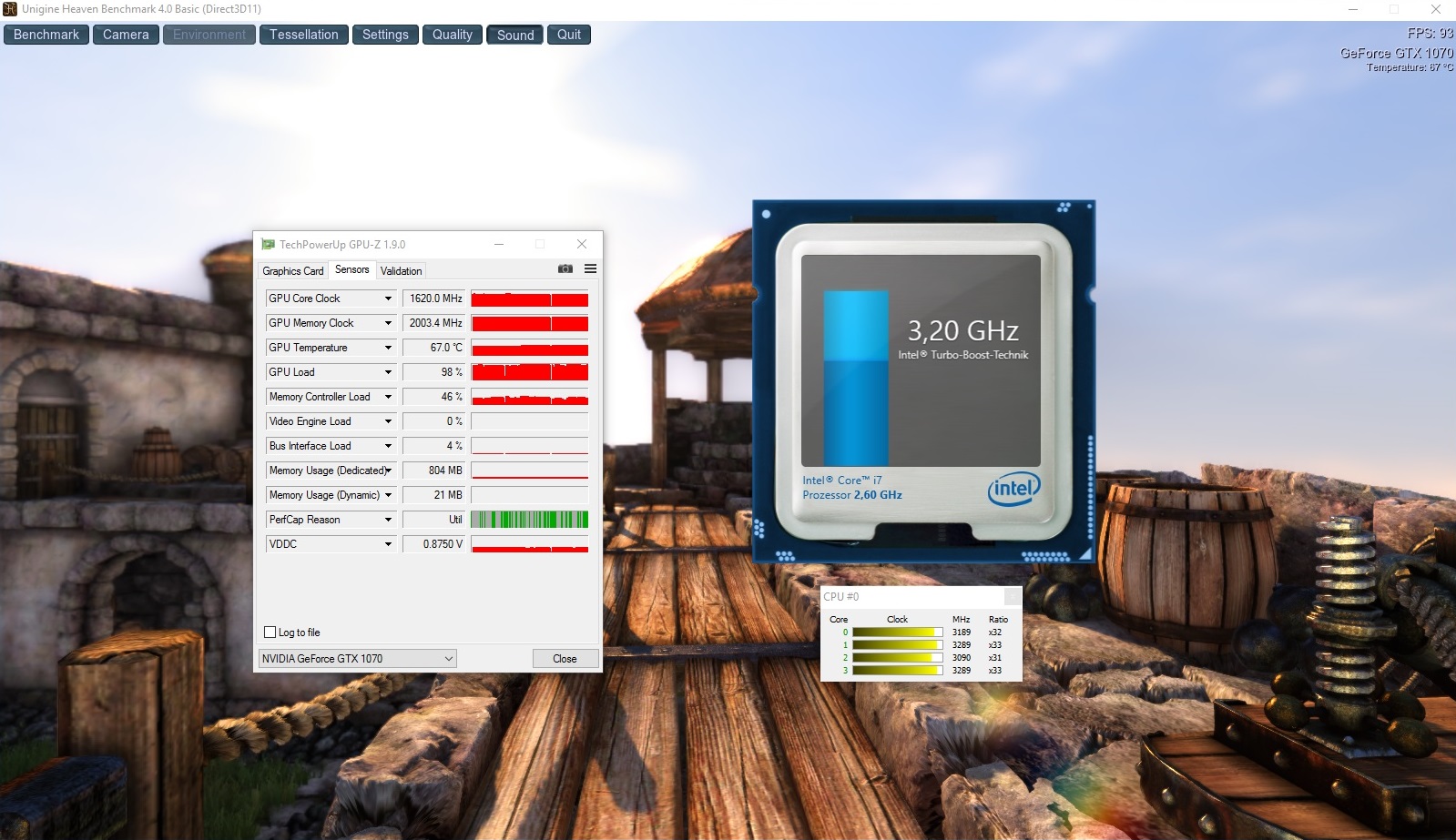Open the Memory Usage (Dynamic) dropdown
The image size is (1456, 840).
tap(388, 495)
